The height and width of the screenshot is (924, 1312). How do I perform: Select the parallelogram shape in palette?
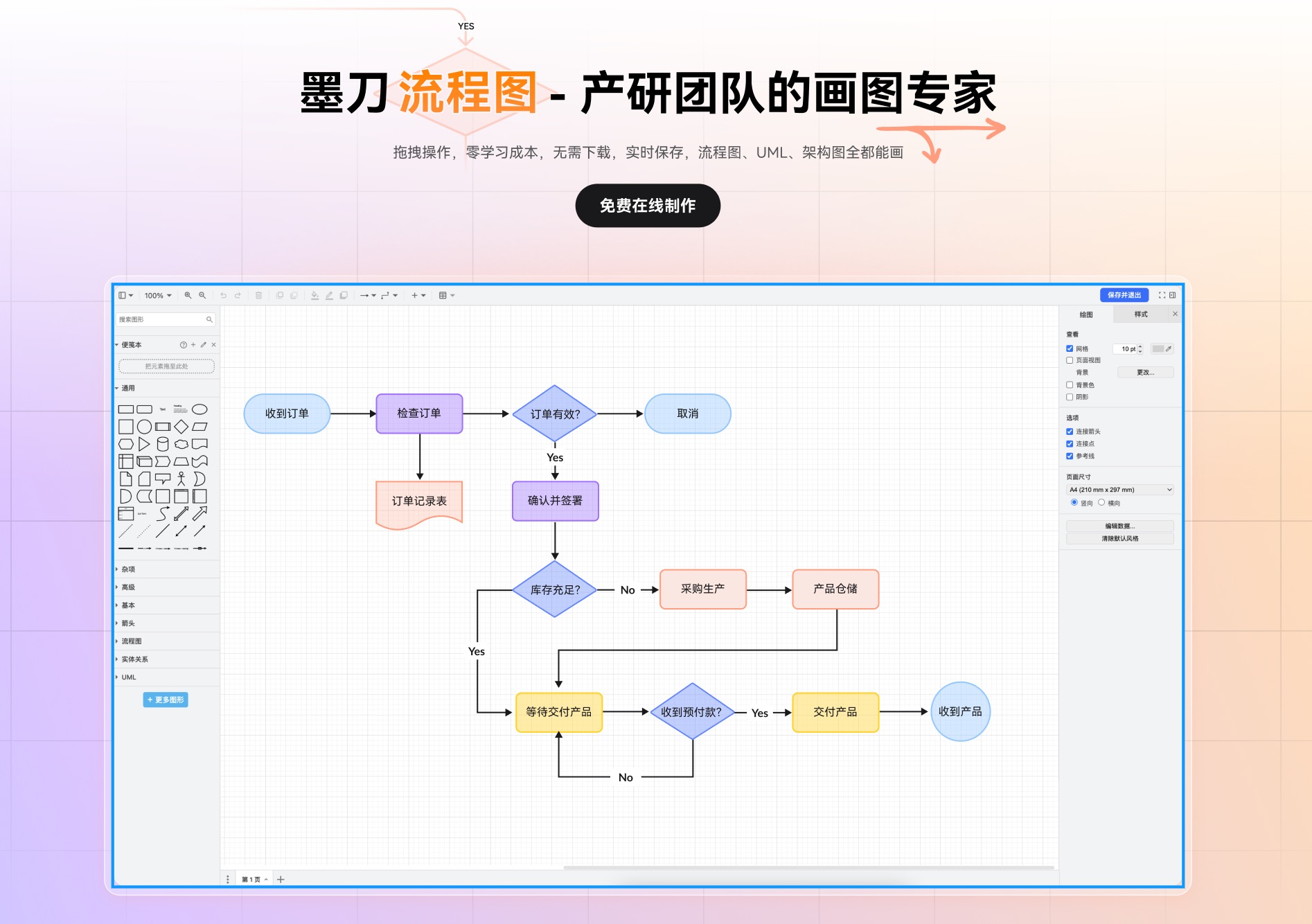(200, 427)
